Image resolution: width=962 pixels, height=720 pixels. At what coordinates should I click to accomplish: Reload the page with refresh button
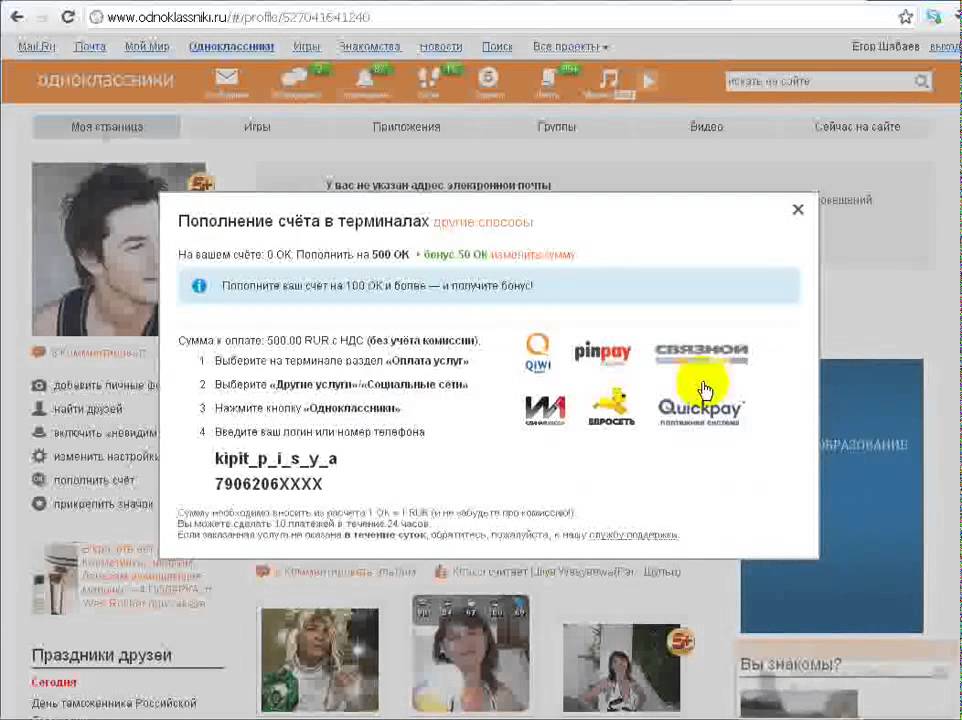pyautogui.click(x=67, y=17)
